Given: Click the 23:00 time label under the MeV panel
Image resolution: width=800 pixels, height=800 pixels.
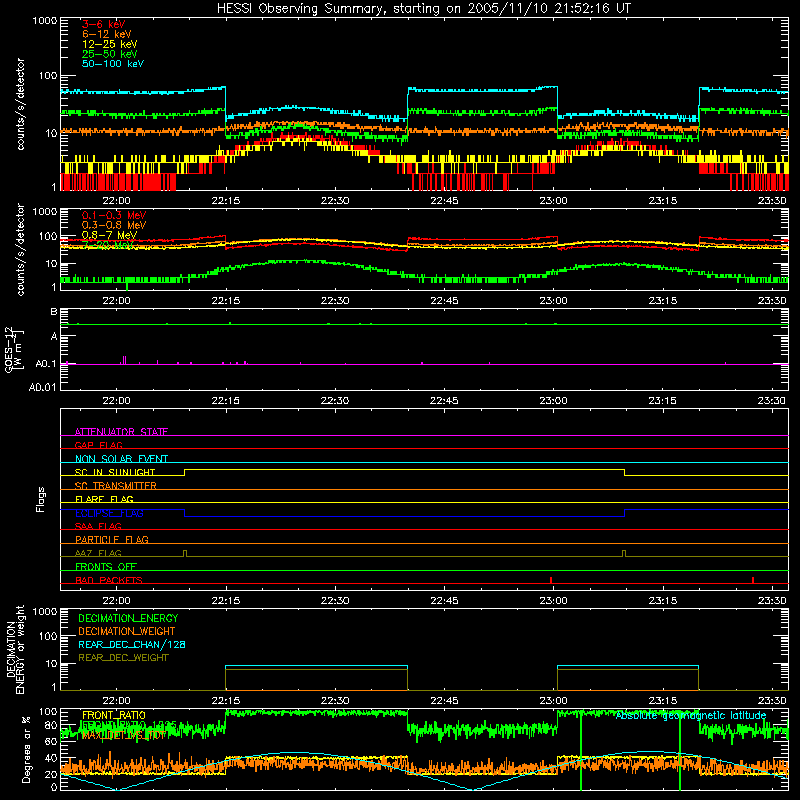Looking at the screenshot, I should coord(553,301).
